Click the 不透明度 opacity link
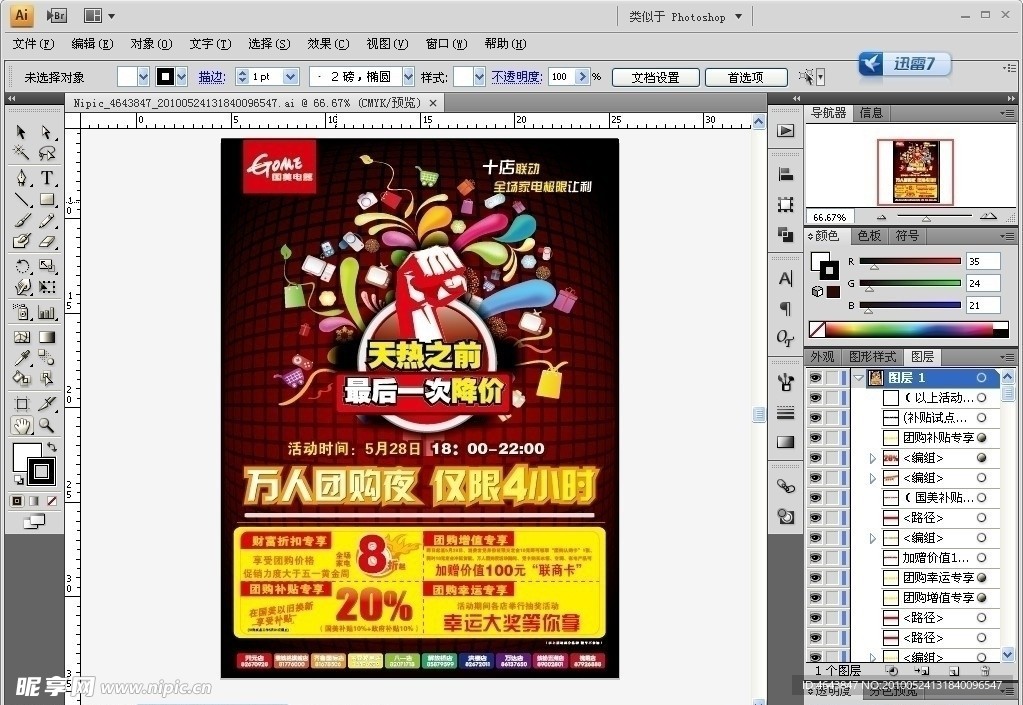This screenshot has height=705, width=1023. coord(517,77)
